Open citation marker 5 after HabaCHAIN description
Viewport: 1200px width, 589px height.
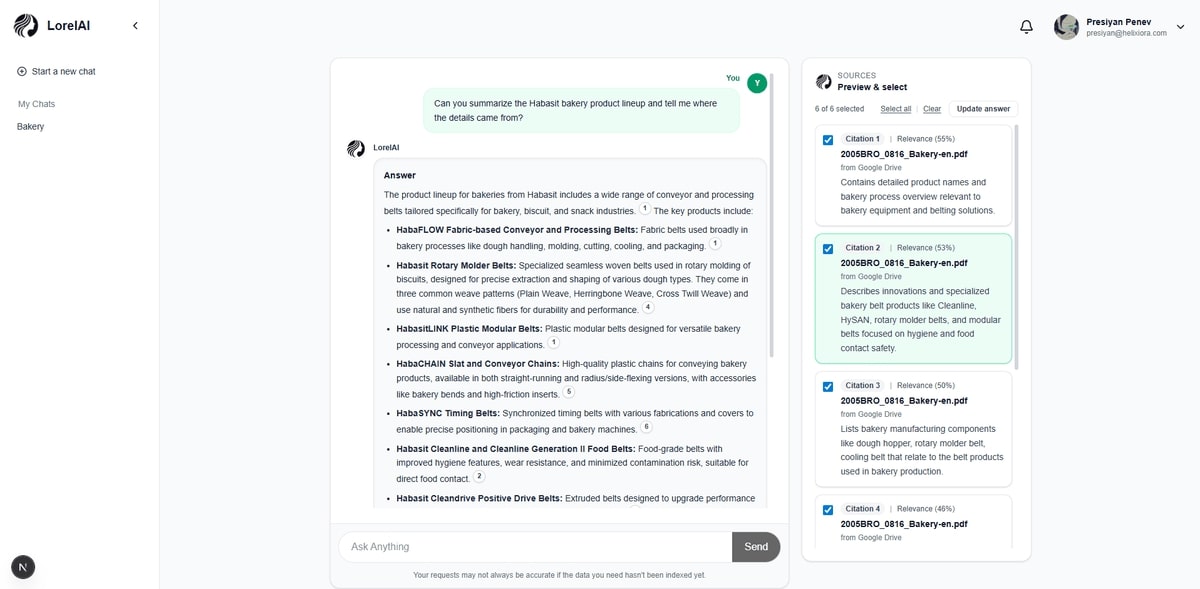click(x=569, y=392)
